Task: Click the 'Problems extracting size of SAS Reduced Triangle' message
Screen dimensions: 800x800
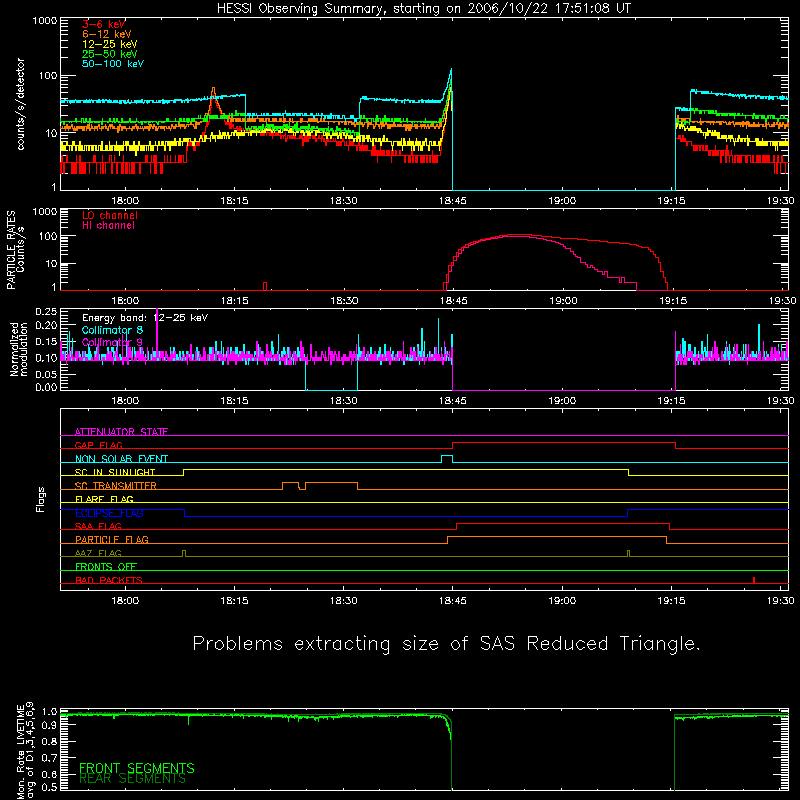Action: click(446, 644)
